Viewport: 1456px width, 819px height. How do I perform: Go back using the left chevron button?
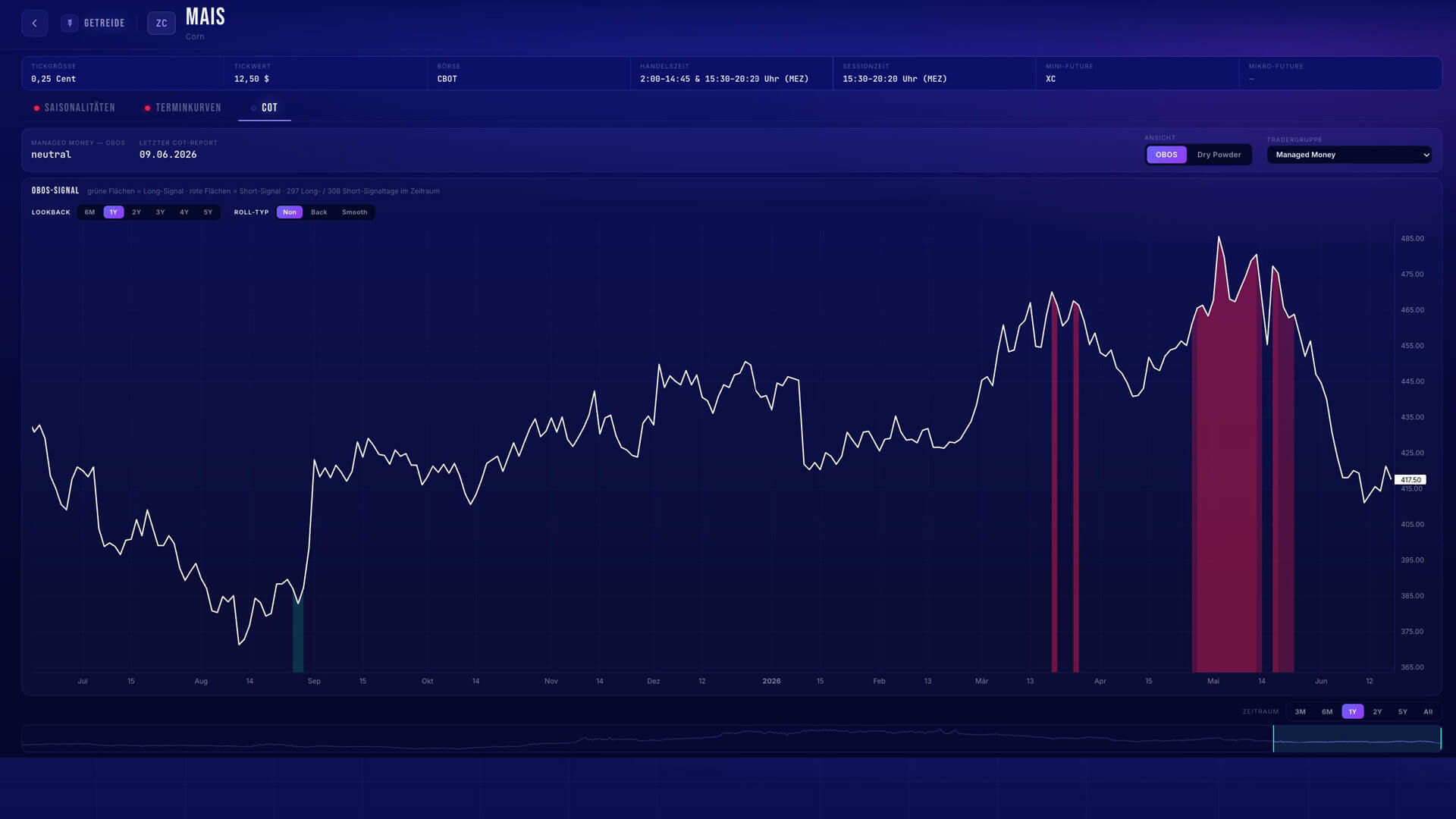coord(34,24)
